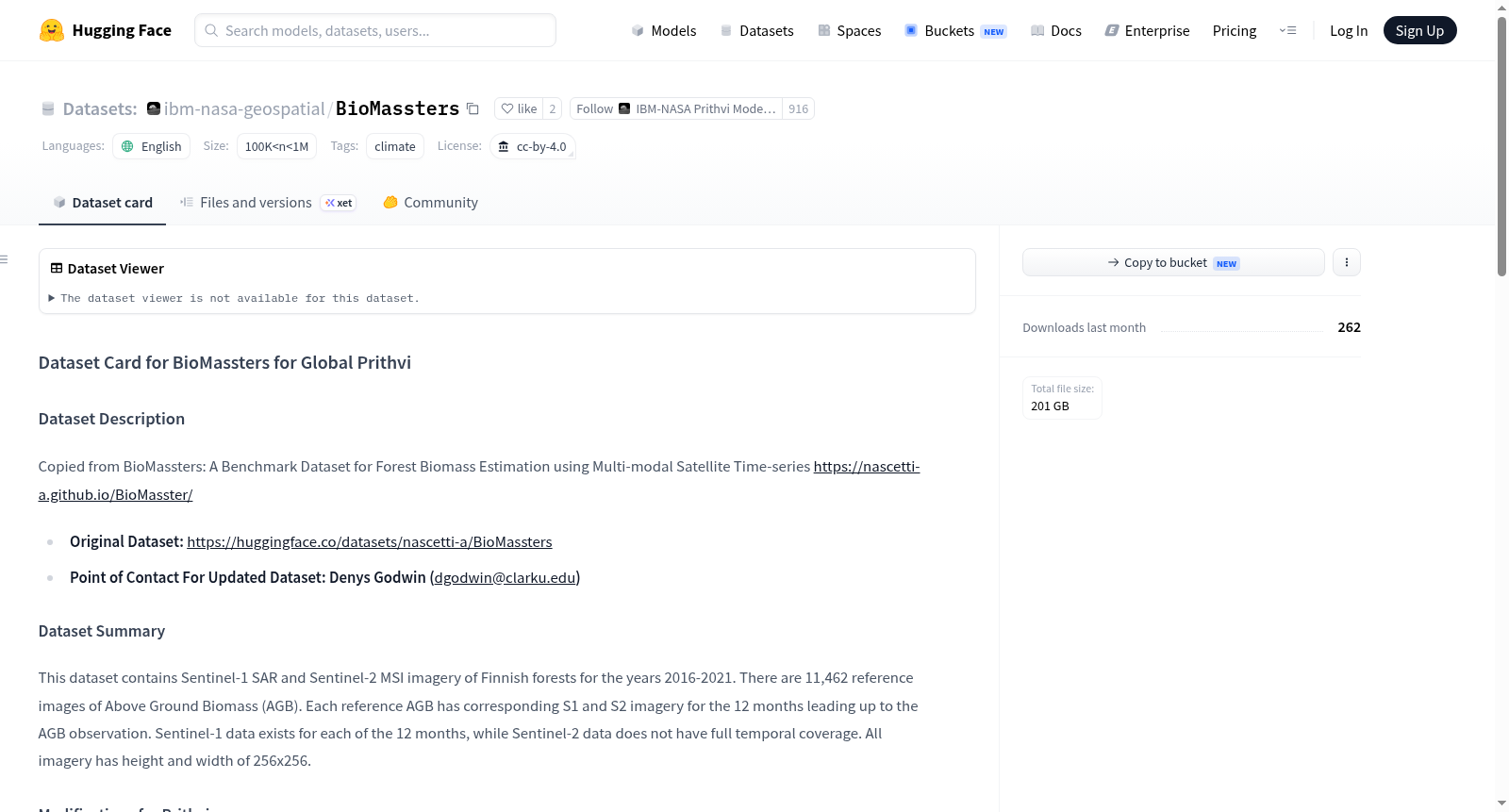Click the Spaces grid icon in navbar
Viewport: 1509px width, 812px height.
pos(824,30)
